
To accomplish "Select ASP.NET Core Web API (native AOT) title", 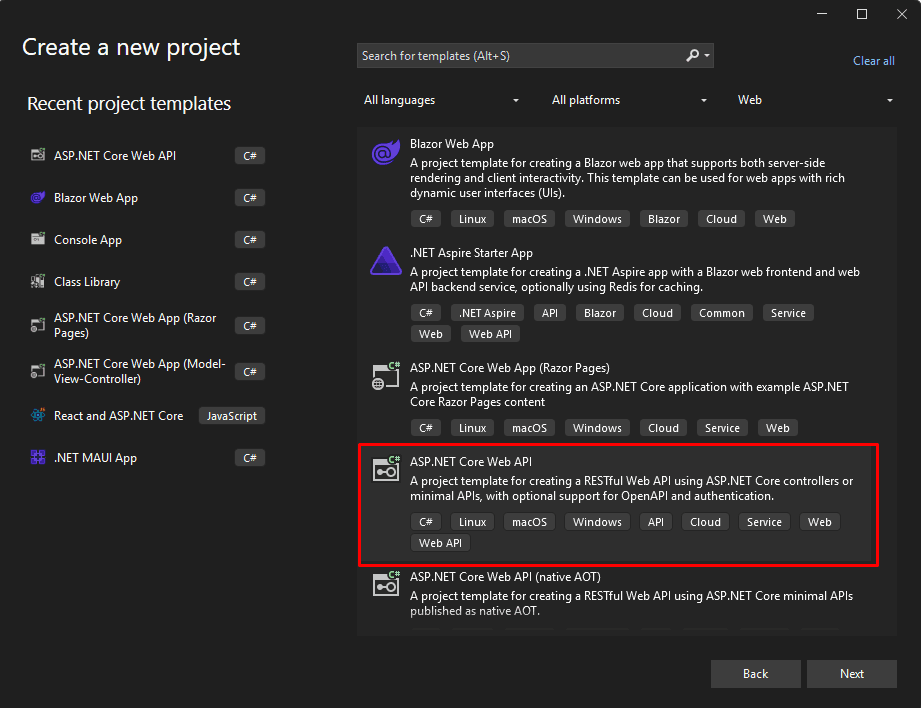I will click(x=505, y=577).
